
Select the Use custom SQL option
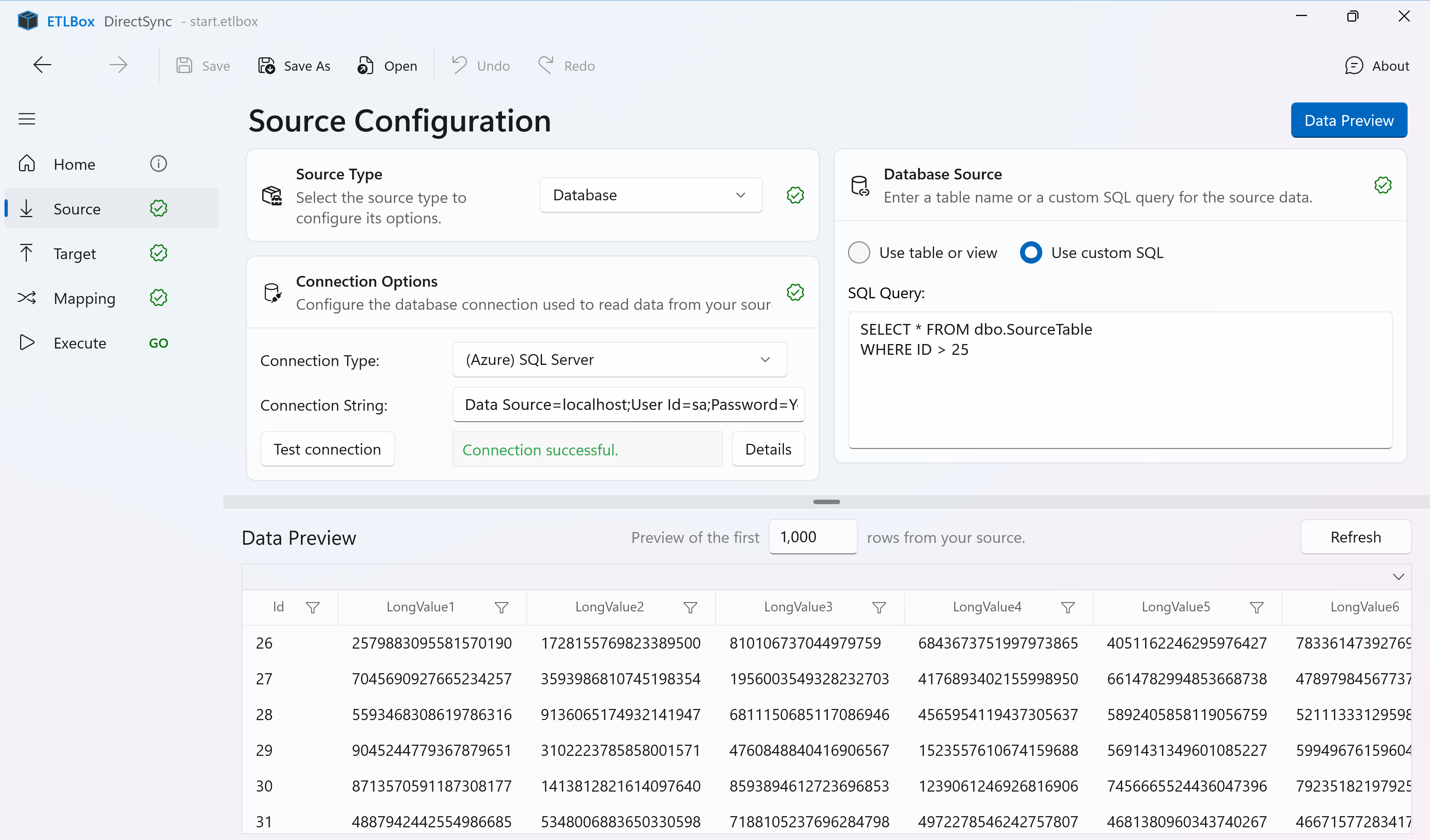(x=1030, y=252)
